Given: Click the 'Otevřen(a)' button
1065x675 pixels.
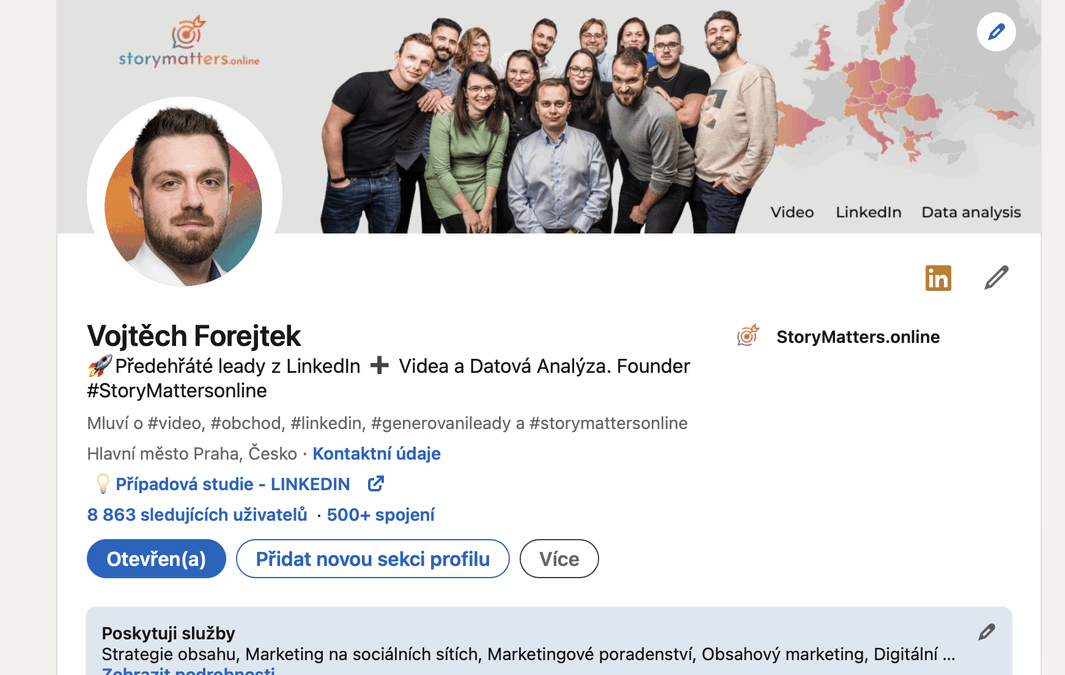Looking at the screenshot, I should [156, 558].
